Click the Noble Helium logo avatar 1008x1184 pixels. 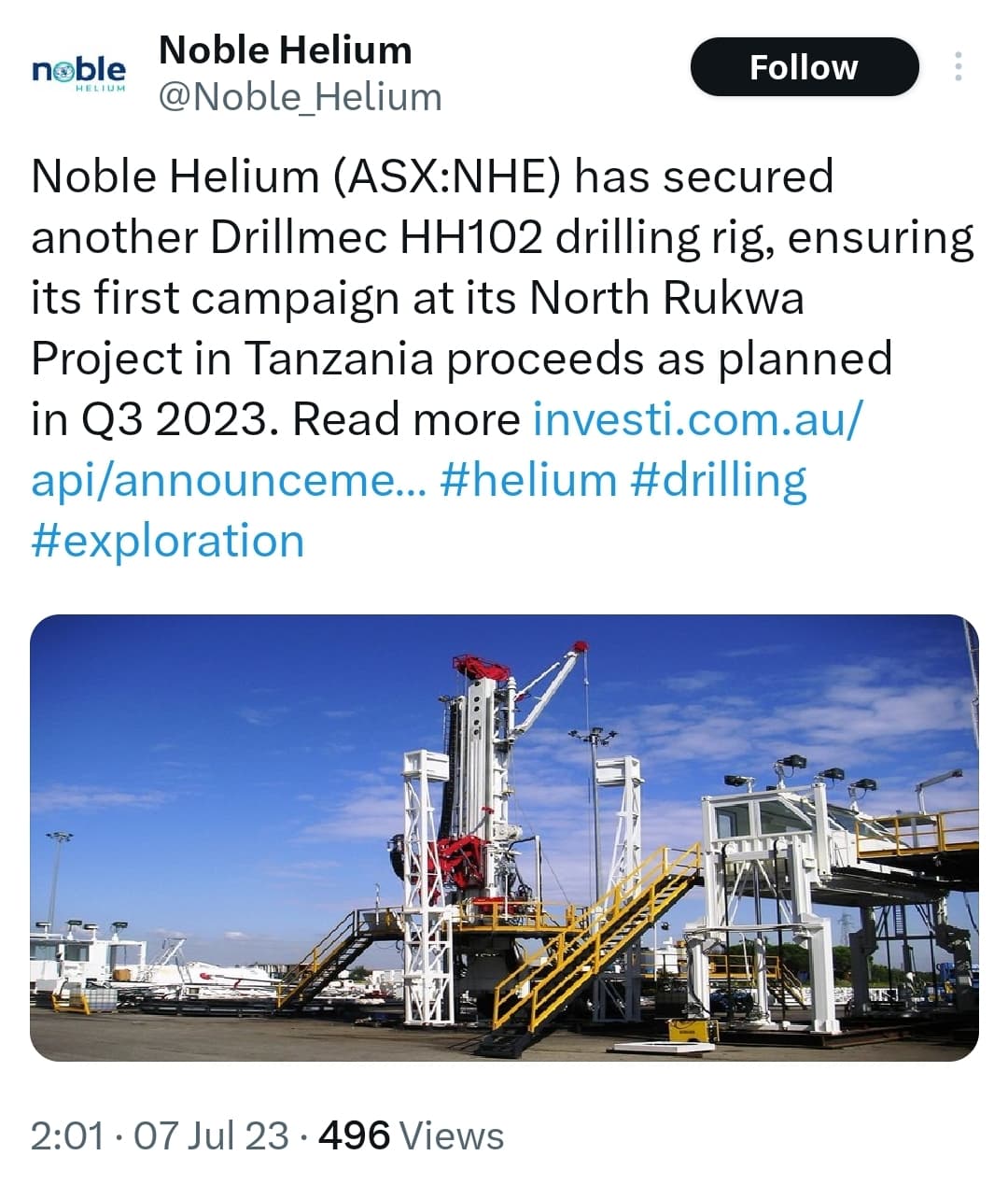(79, 72)
